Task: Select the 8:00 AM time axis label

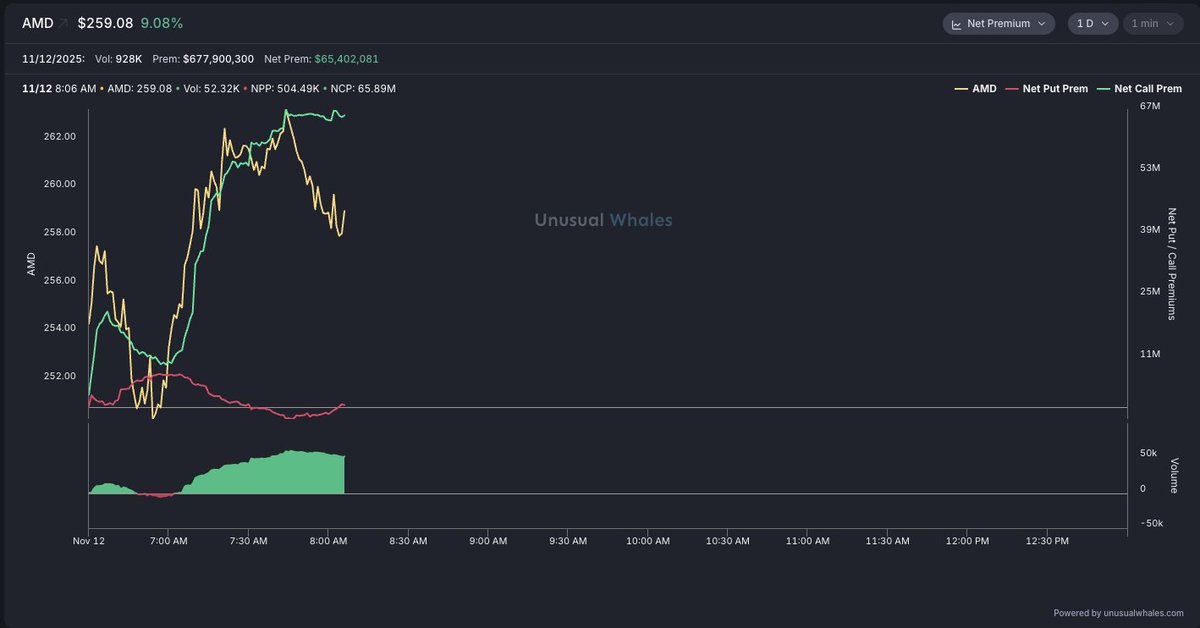Action: coord(328,541)
